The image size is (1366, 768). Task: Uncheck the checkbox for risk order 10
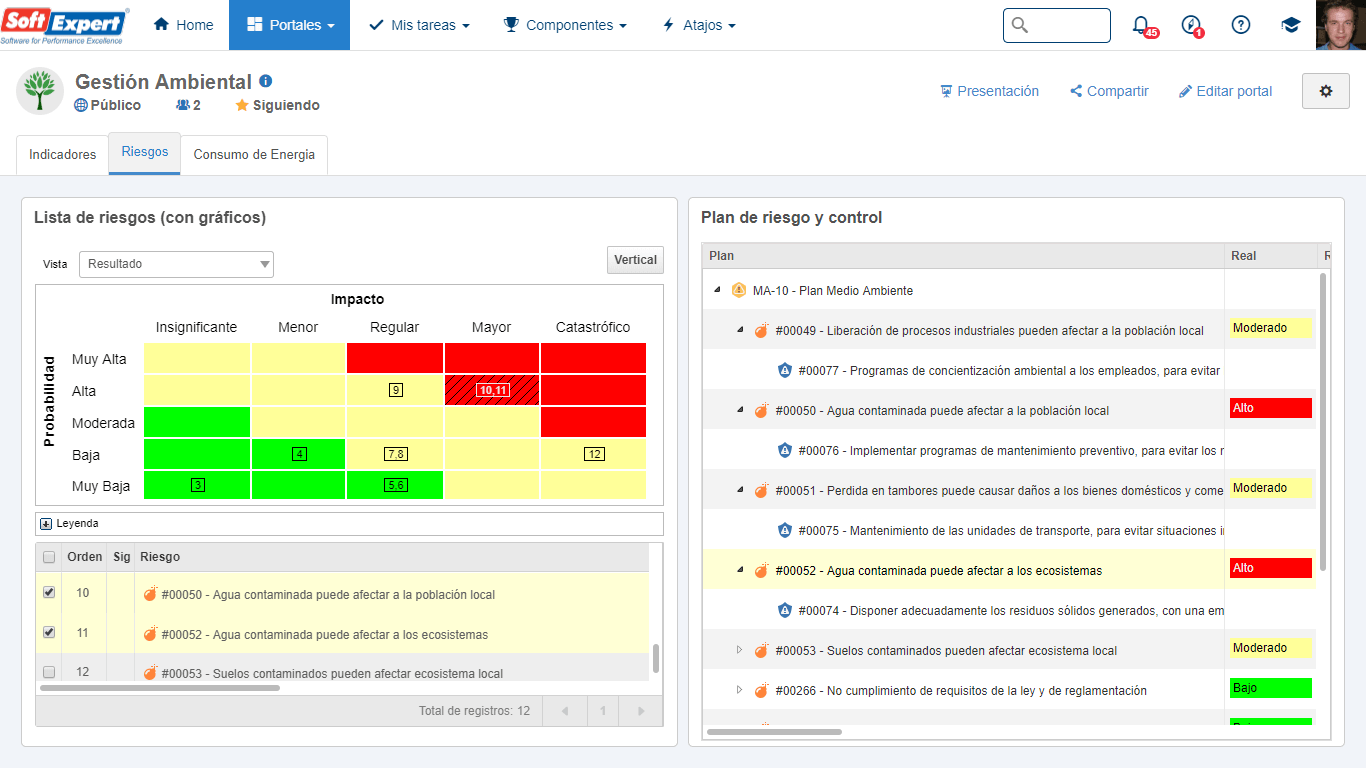click(49, 593)
